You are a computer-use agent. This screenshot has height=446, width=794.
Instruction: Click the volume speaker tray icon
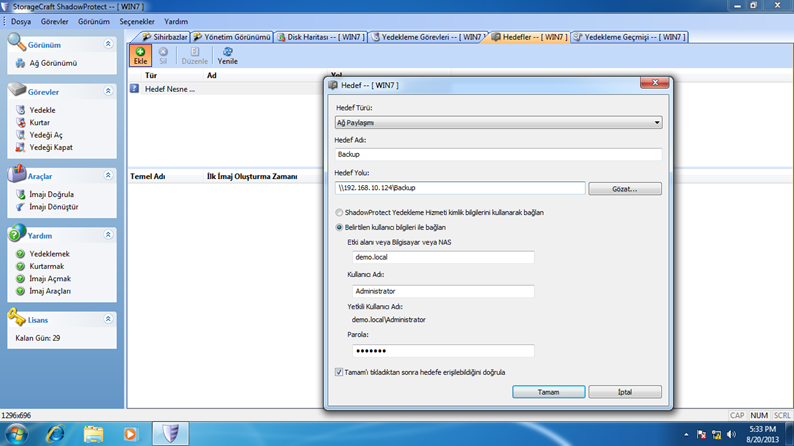click(x=731, y=434)
